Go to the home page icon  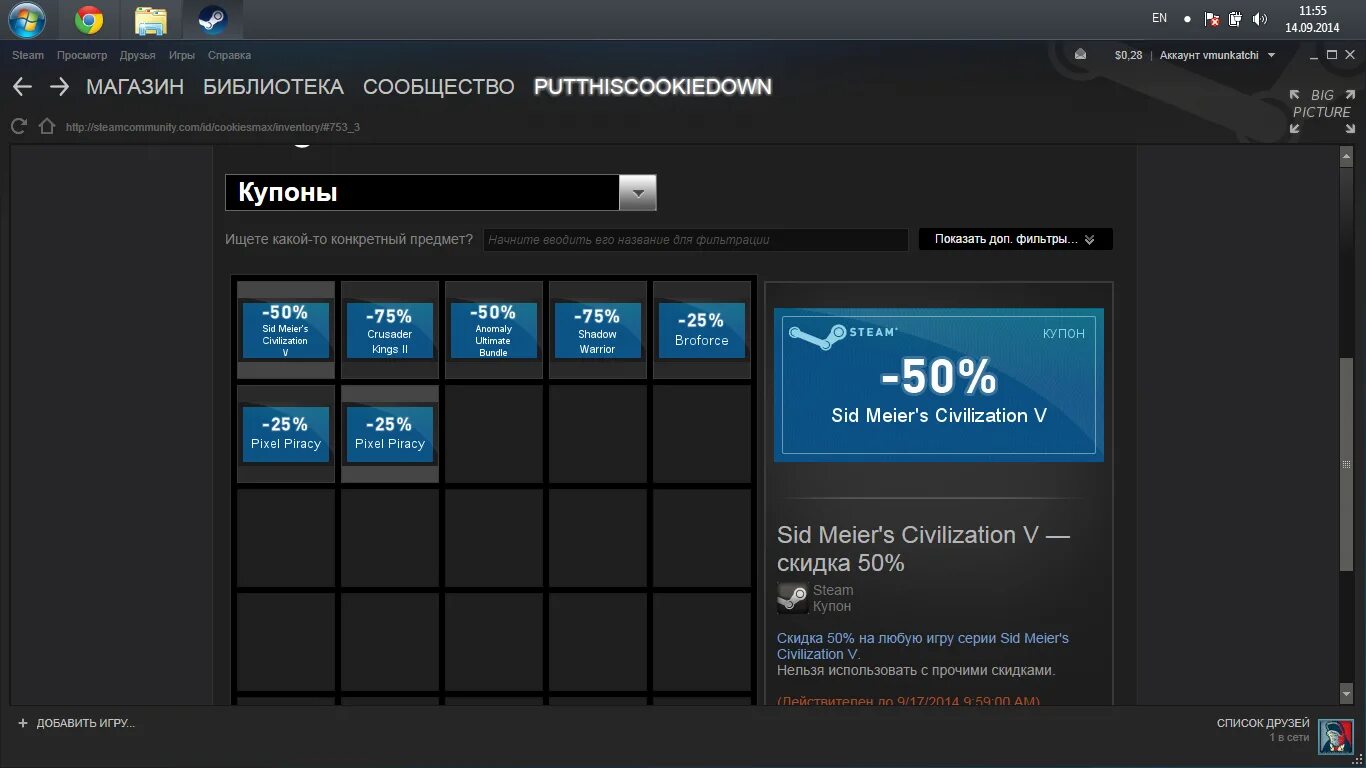[46, 126]
